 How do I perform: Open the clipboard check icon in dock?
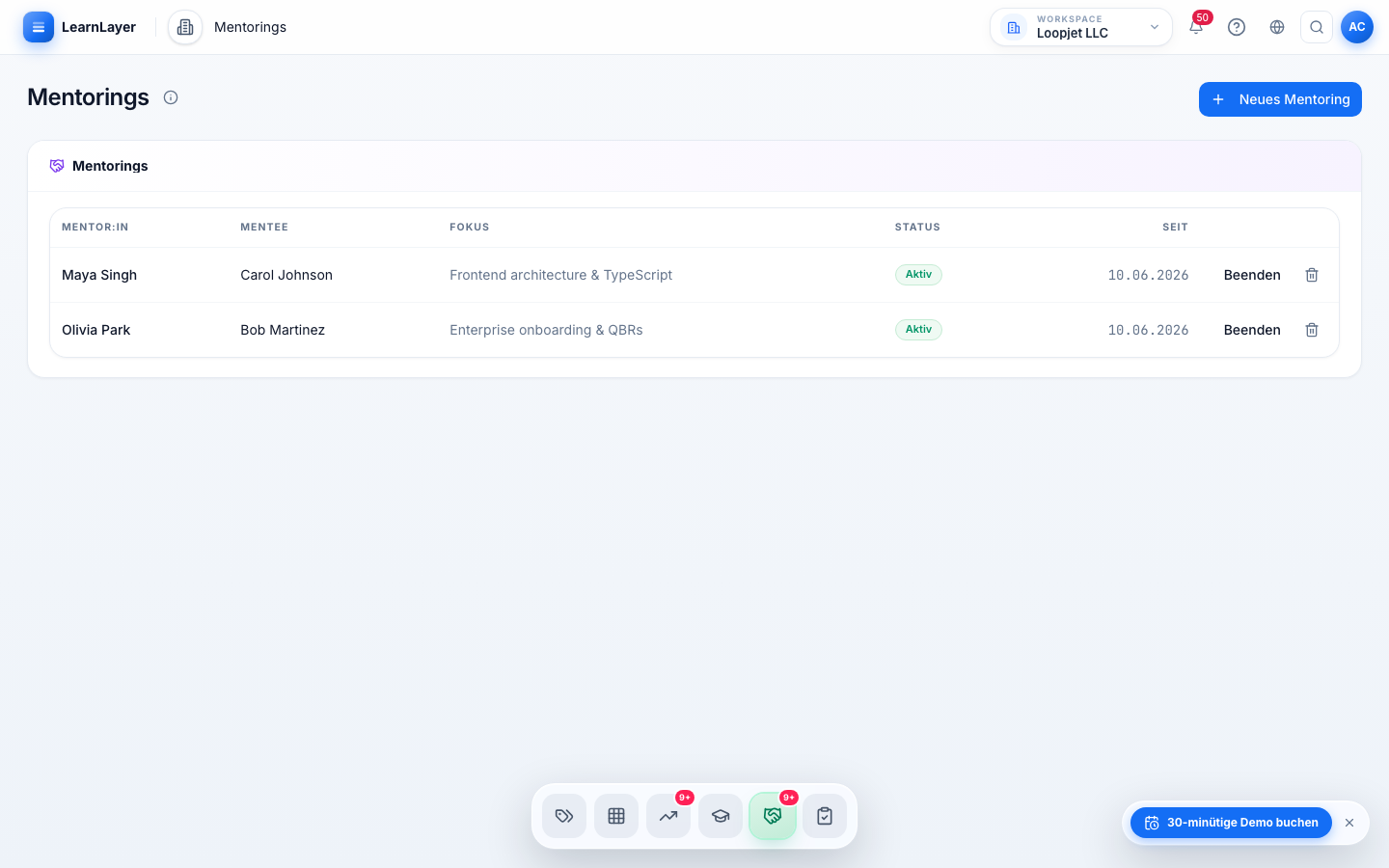tap(825, 816)
